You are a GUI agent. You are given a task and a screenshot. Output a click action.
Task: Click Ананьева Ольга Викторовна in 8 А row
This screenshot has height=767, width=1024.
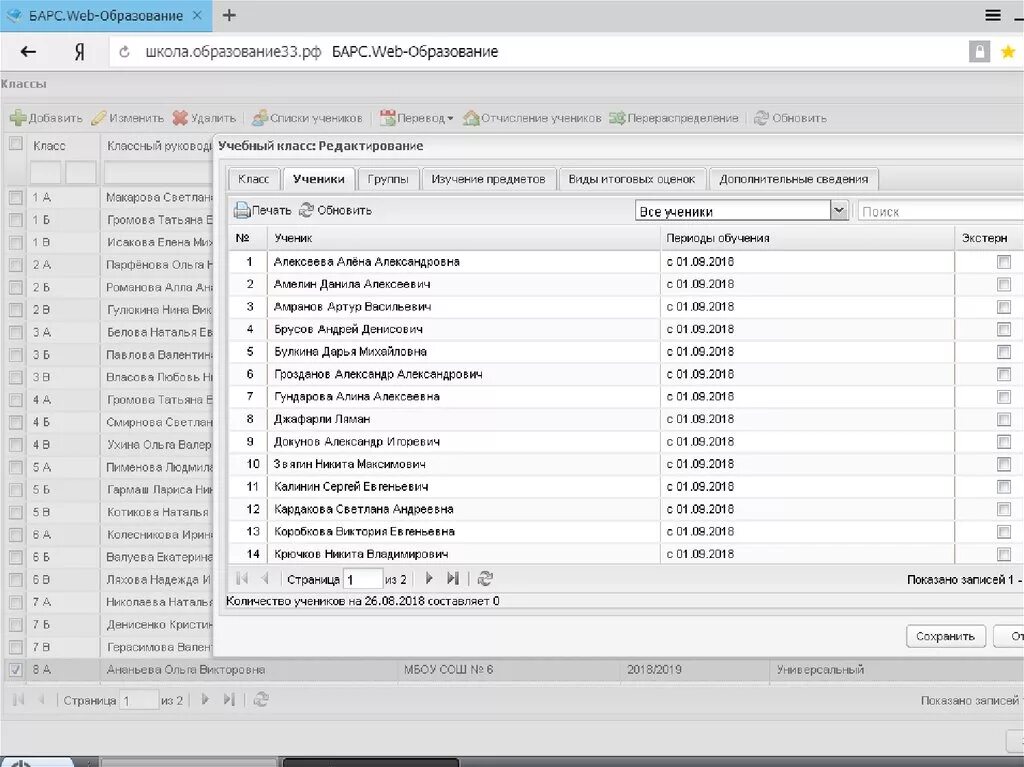[186, 670]
